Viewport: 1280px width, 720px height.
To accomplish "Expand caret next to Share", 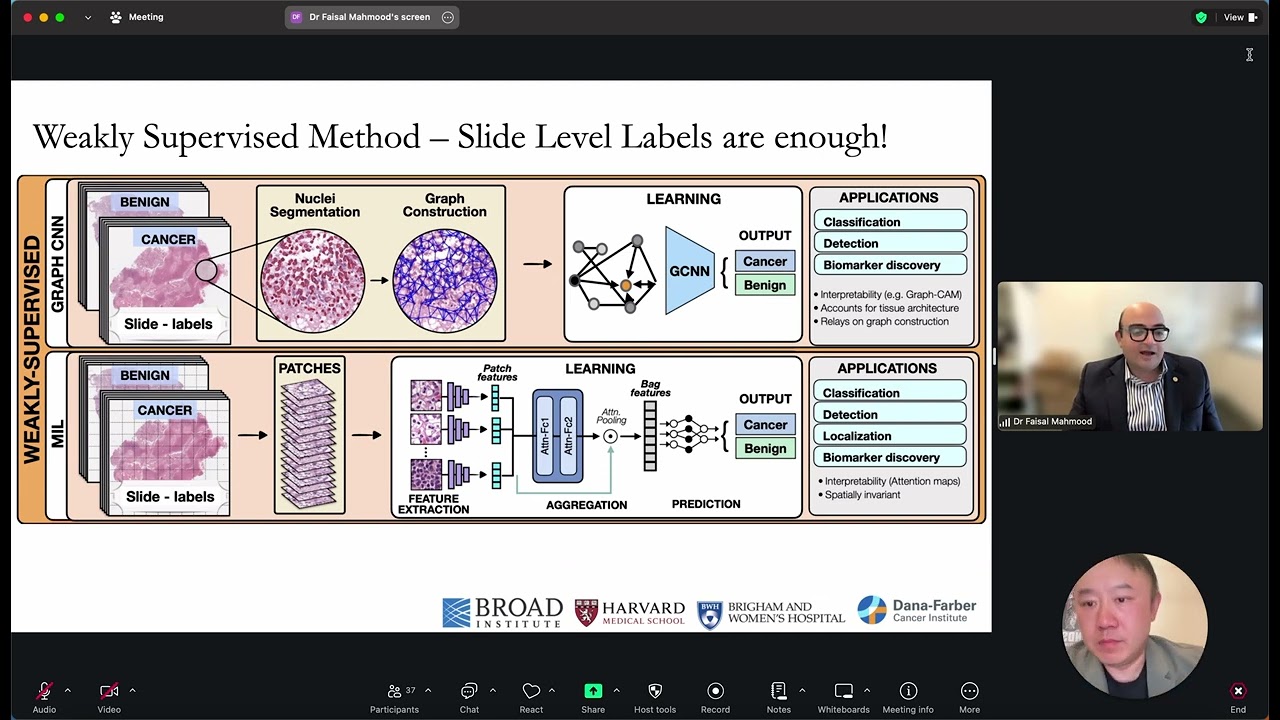I will (x=616, y=691).
